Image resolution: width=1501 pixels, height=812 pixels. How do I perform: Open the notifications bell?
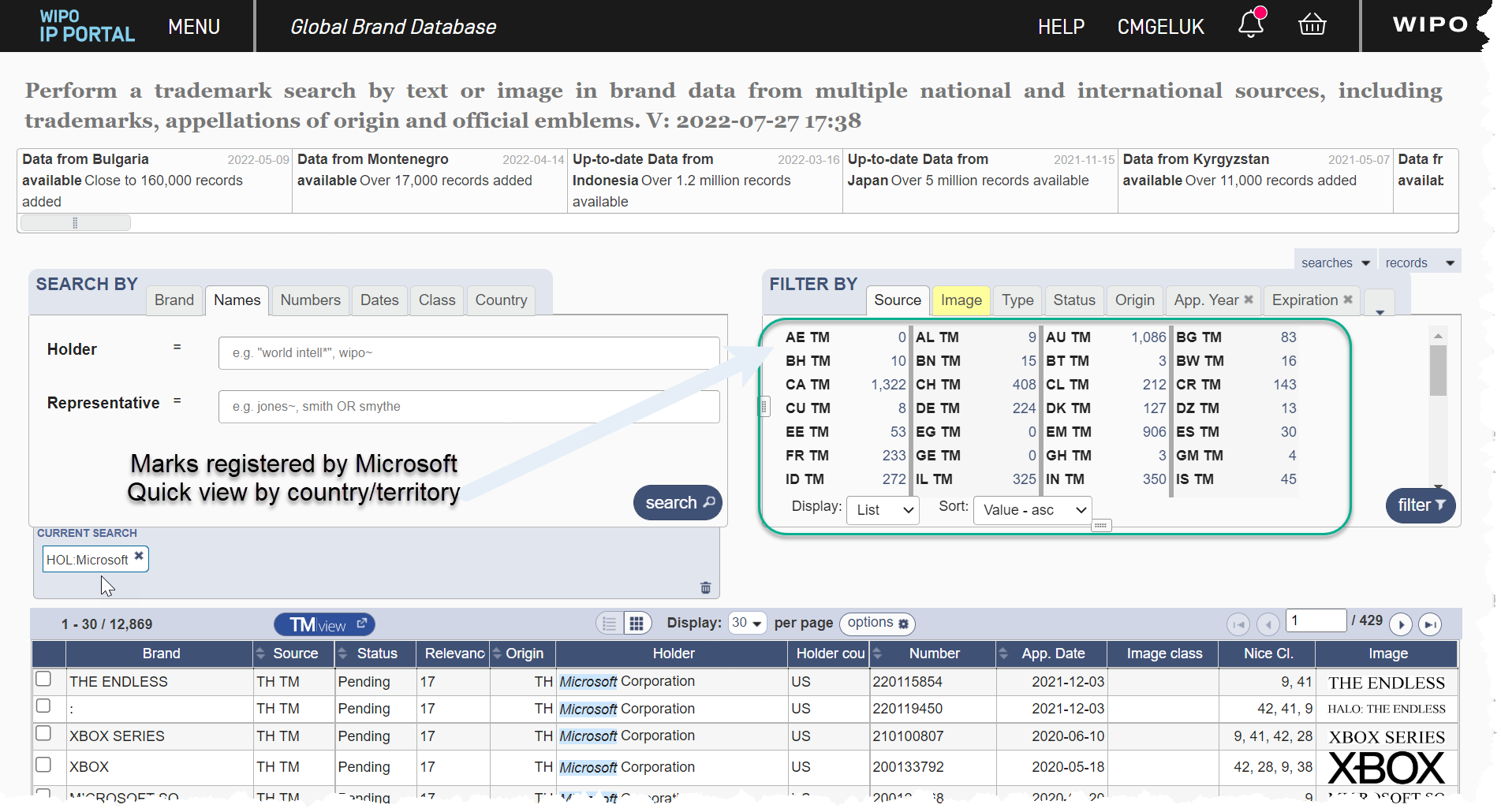(x=1250, y=24)
